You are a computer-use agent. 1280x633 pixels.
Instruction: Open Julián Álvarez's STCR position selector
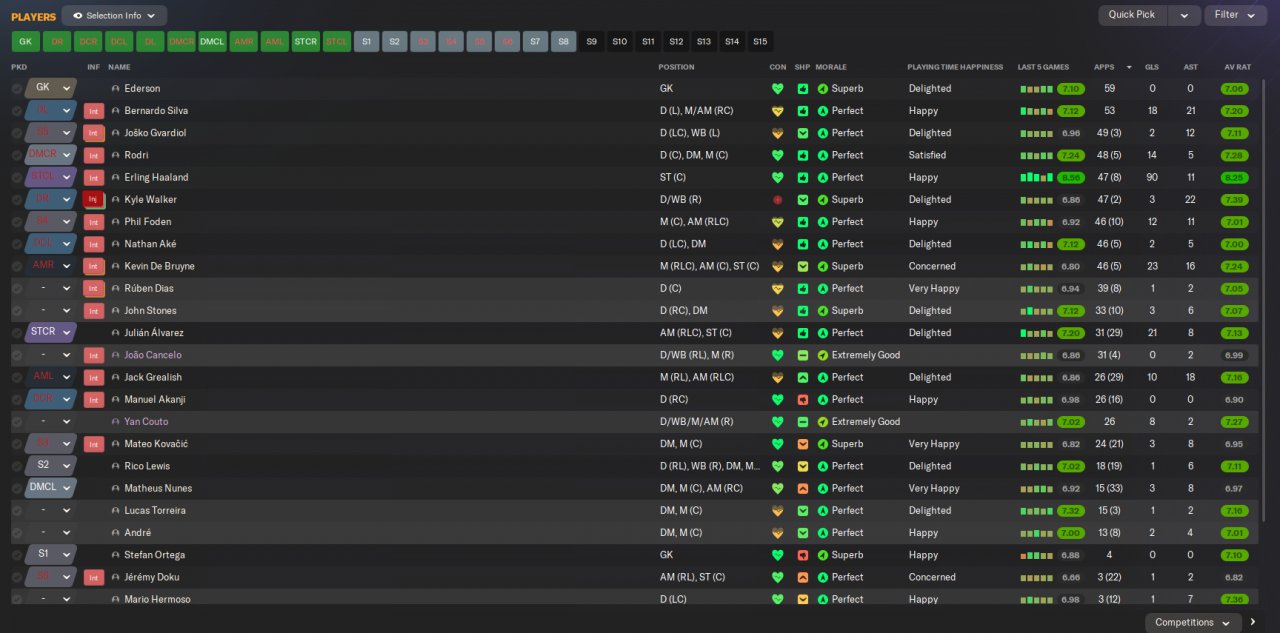click(51, 332)
